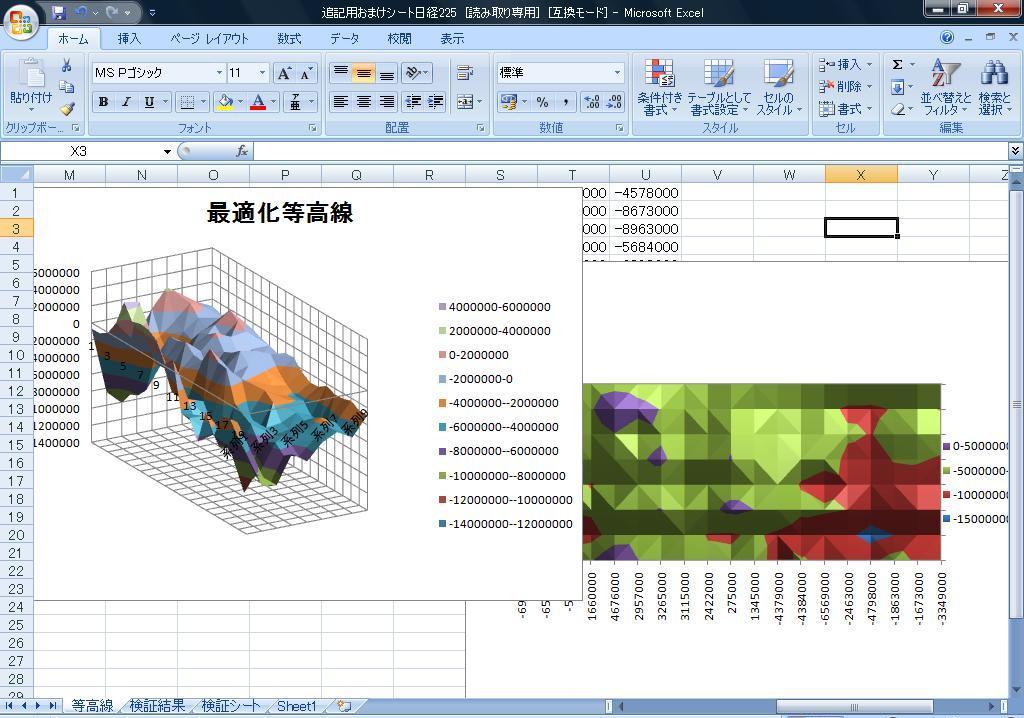Open the 標準 number format dropdown
The image size is (1024, 718).
pos(617,73)
